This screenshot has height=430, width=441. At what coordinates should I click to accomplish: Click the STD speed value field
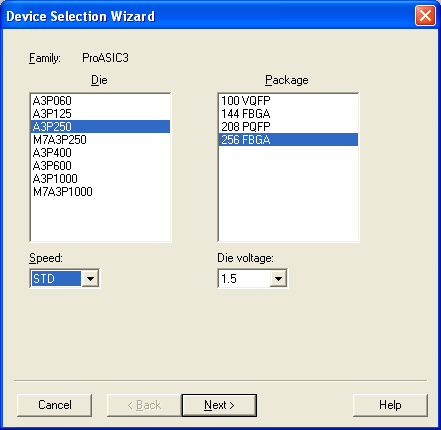pyautogui.click(x=56, y=278)
